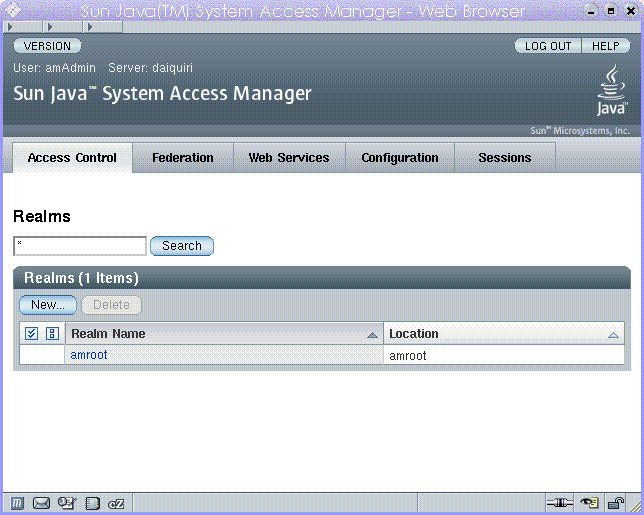Sort by Location using its triangle arrow
Image resolution: width=644 pixels, height=515 pixels.
[x=613, y=335]
